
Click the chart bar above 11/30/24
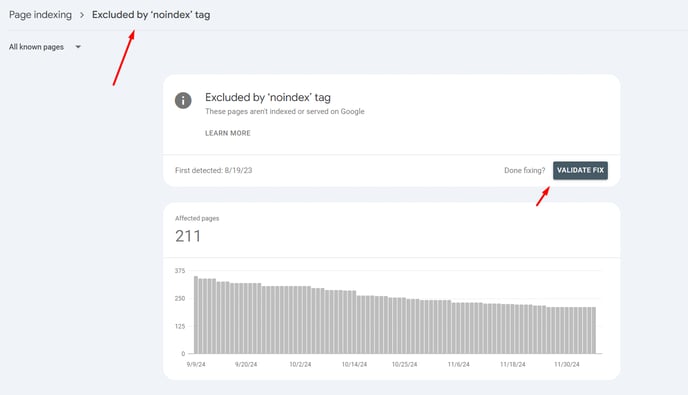tap(567, 330)
